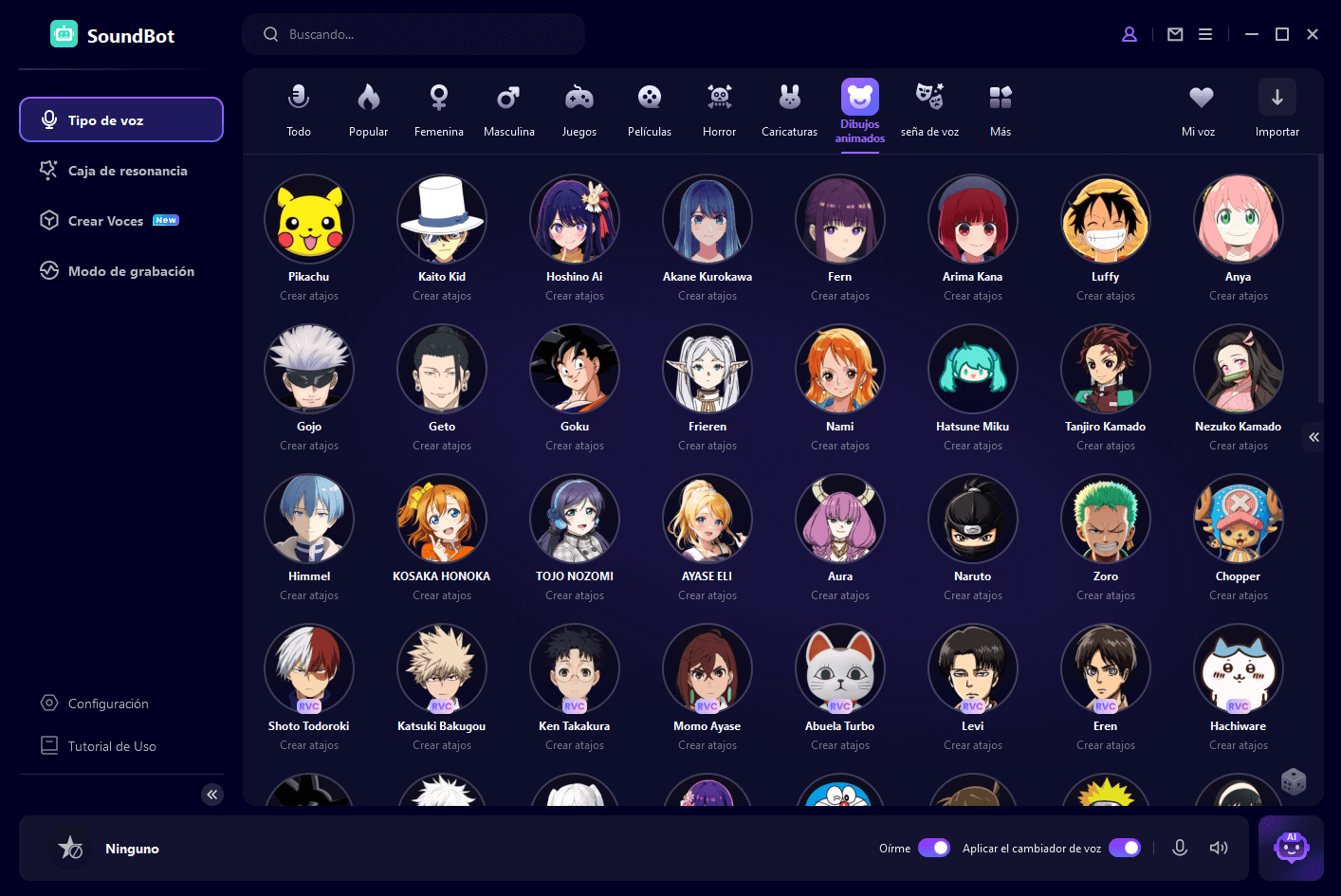Click the Momo Ayase name label
Viewport: 1341px width, 896px height.
pos(707,726)
